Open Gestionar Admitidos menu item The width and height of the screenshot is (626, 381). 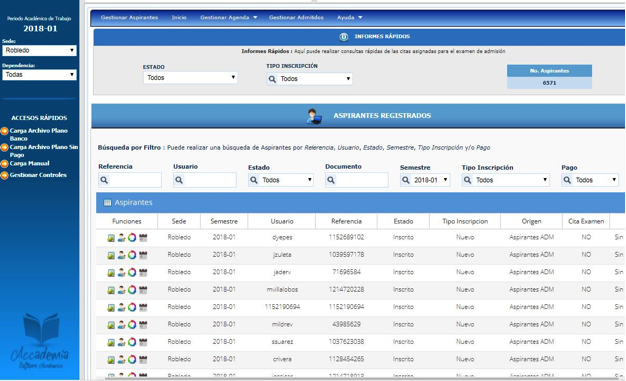[296, 18]
